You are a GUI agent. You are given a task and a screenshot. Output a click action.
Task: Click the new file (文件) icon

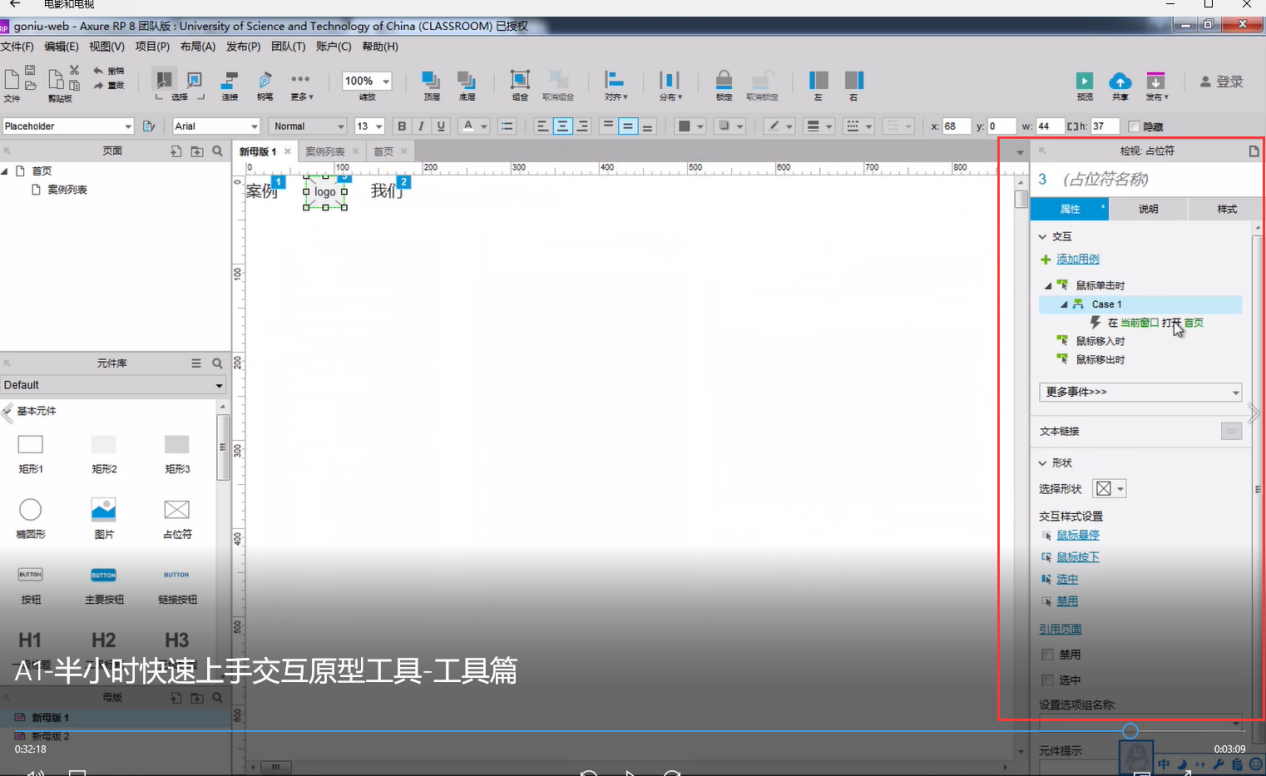click(x=12, y=80)
